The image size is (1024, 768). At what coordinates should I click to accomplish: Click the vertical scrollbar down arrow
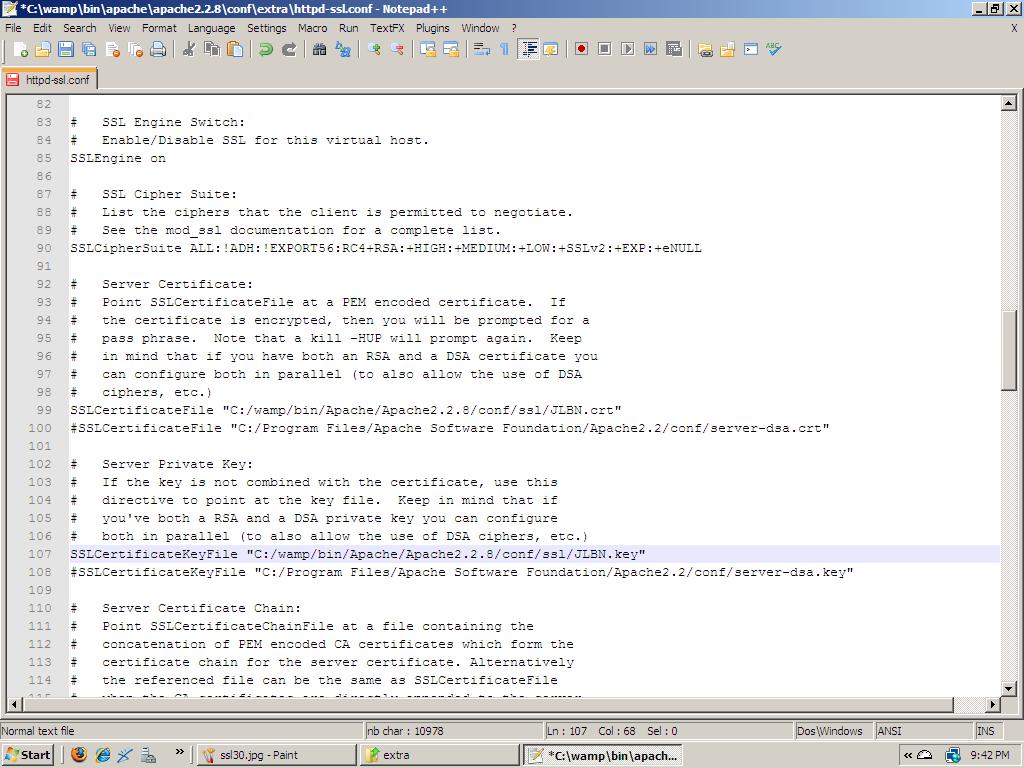click(x=1008, y=688)
